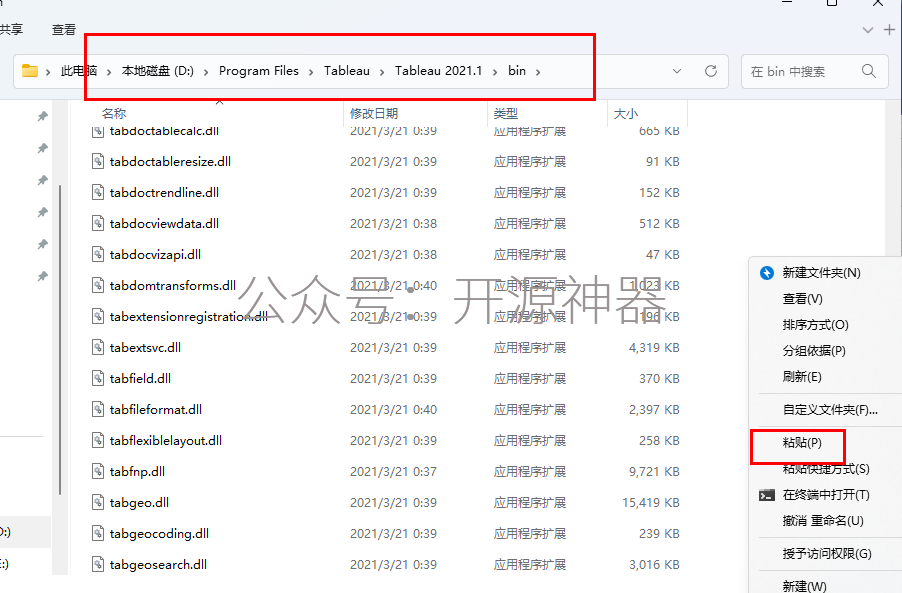The height and width of the screenshot is (593, 902).
Task: Choose 粘贴快捷方式(S) in context menu
Action: click(x=826, y=469)
